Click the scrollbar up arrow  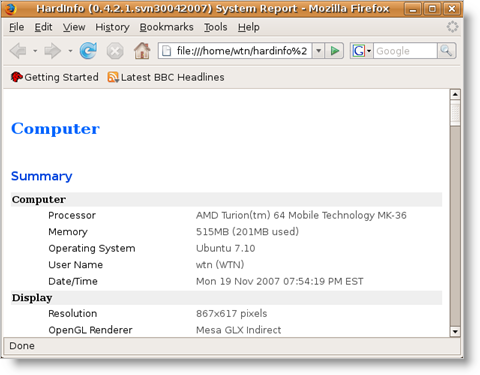tap(455, 94)
